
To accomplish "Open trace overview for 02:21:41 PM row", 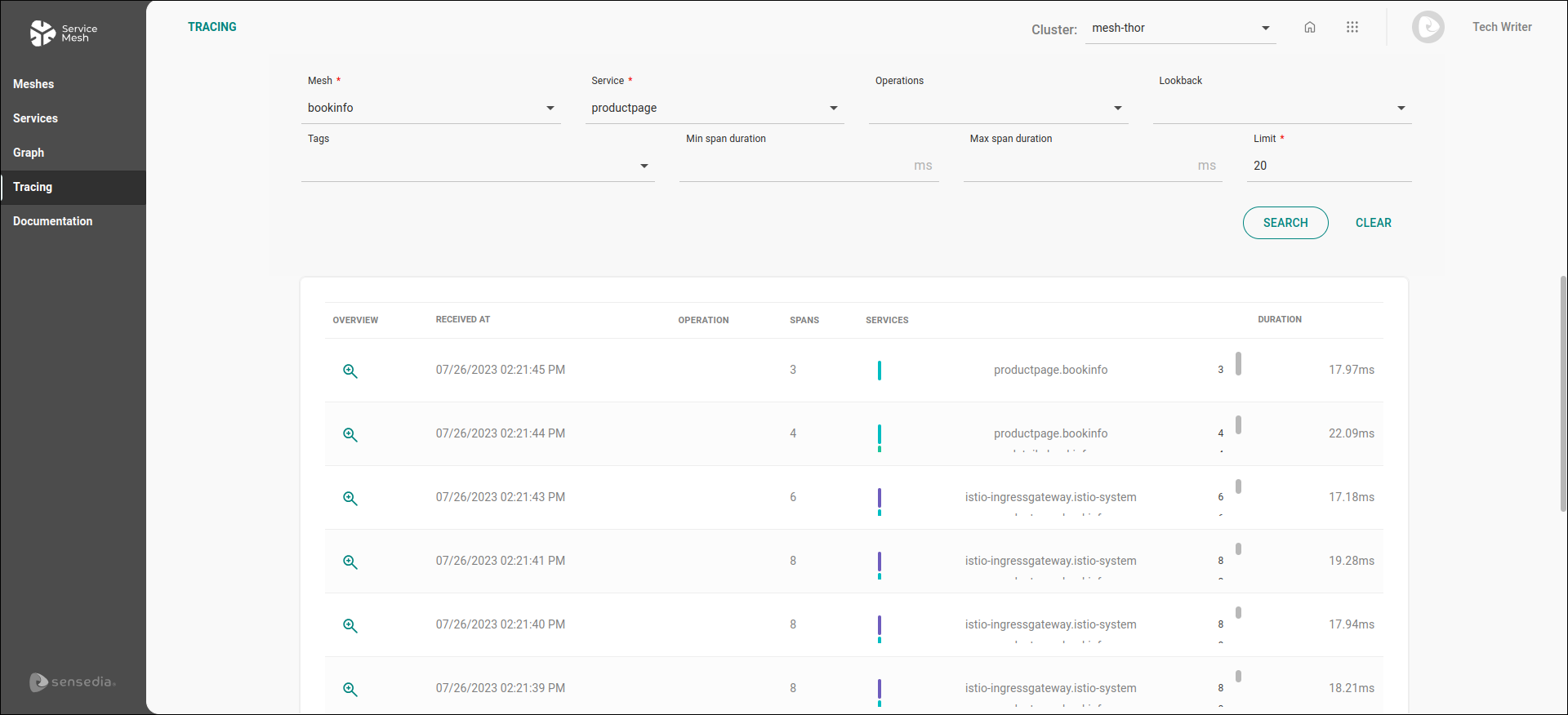I will (x=350, y=562).
